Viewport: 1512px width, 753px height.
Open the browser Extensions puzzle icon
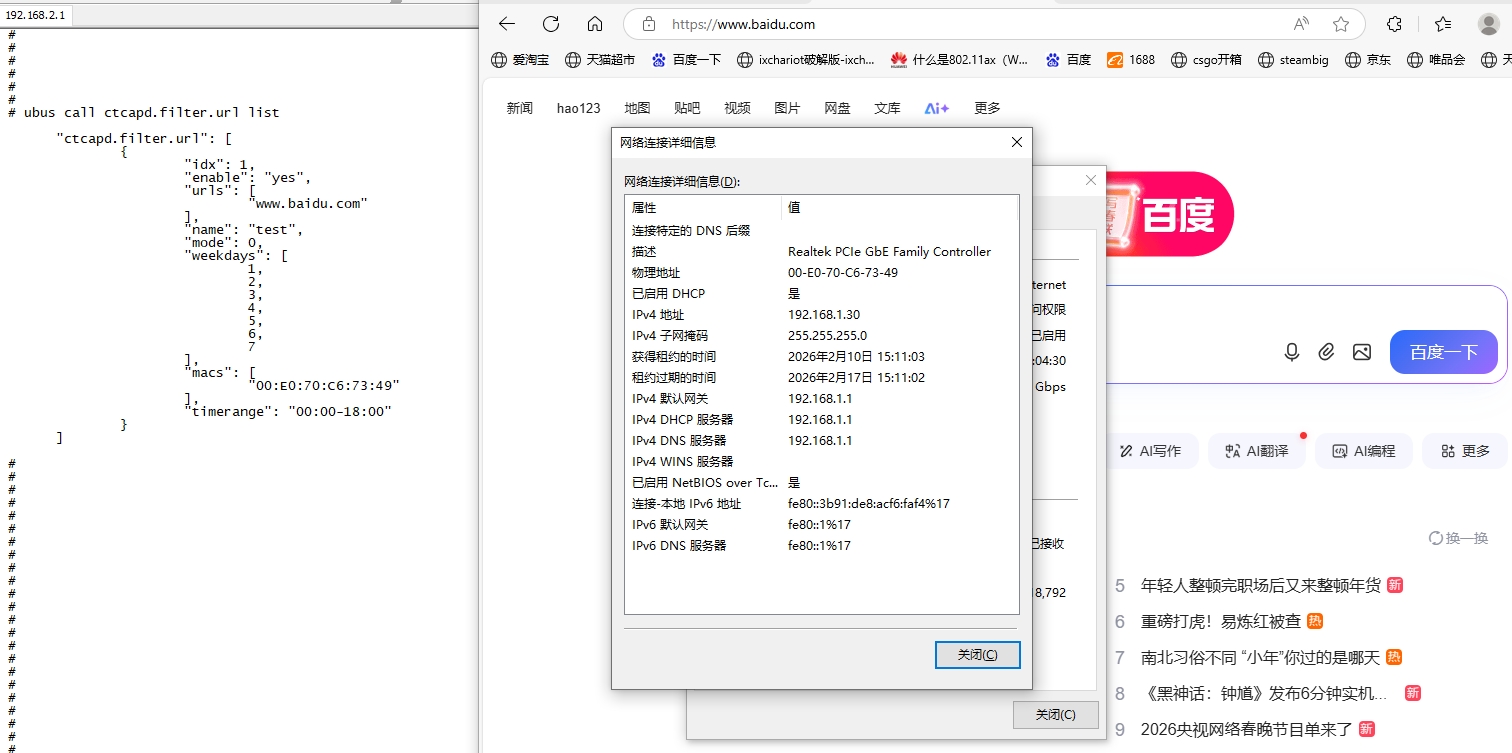(x=1394, y=24)
